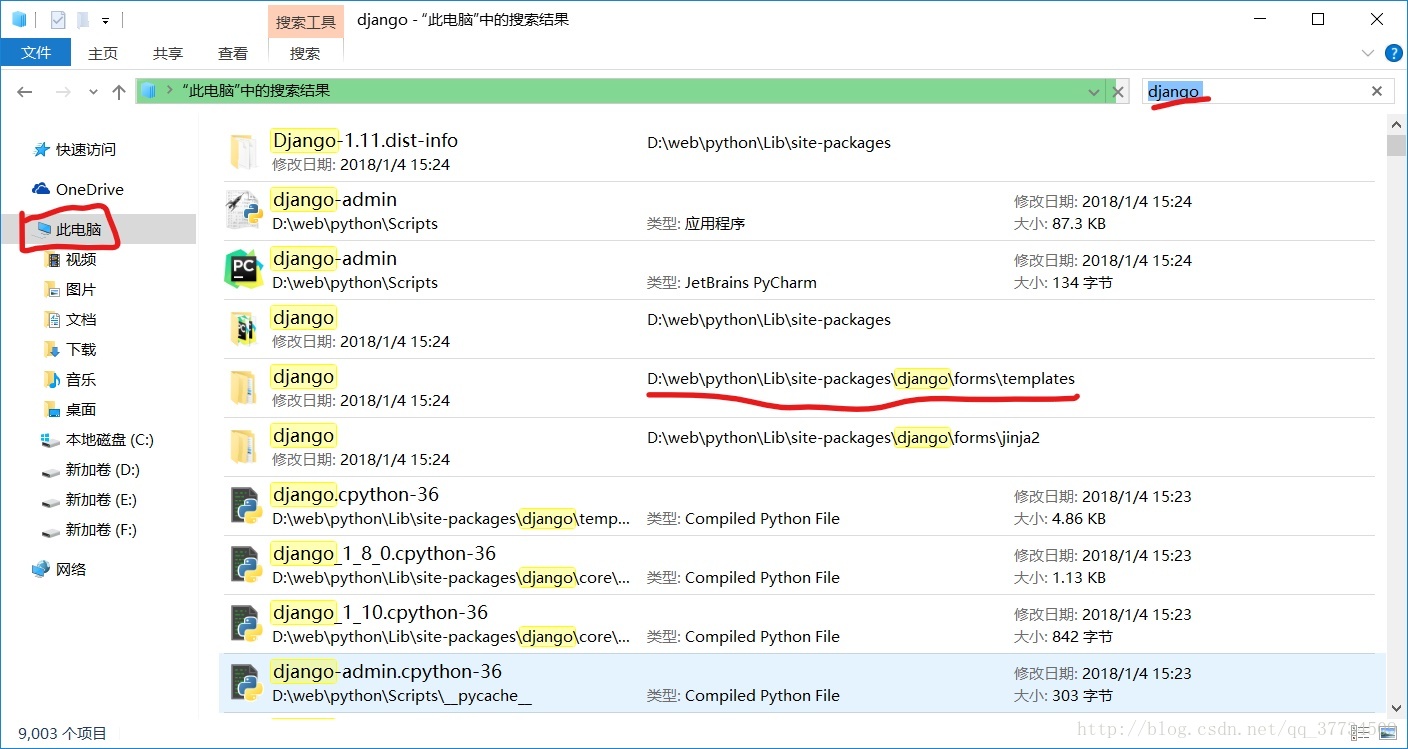Click Django-1.11.dist-info folder icon

click(245, 152)
